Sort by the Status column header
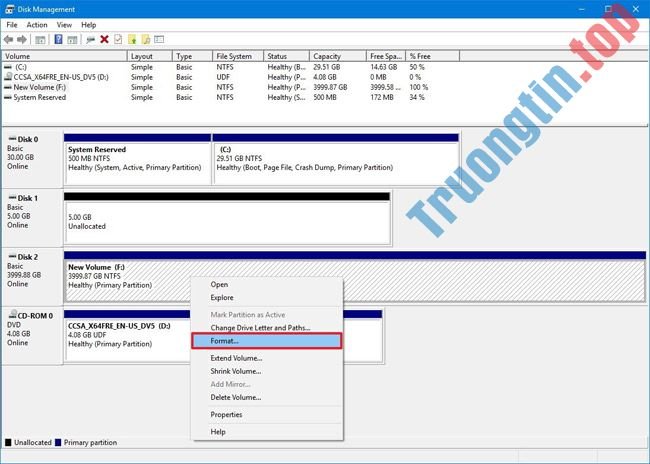The height and width of the screenshot is (464, 650). click(x=286, y=56)
